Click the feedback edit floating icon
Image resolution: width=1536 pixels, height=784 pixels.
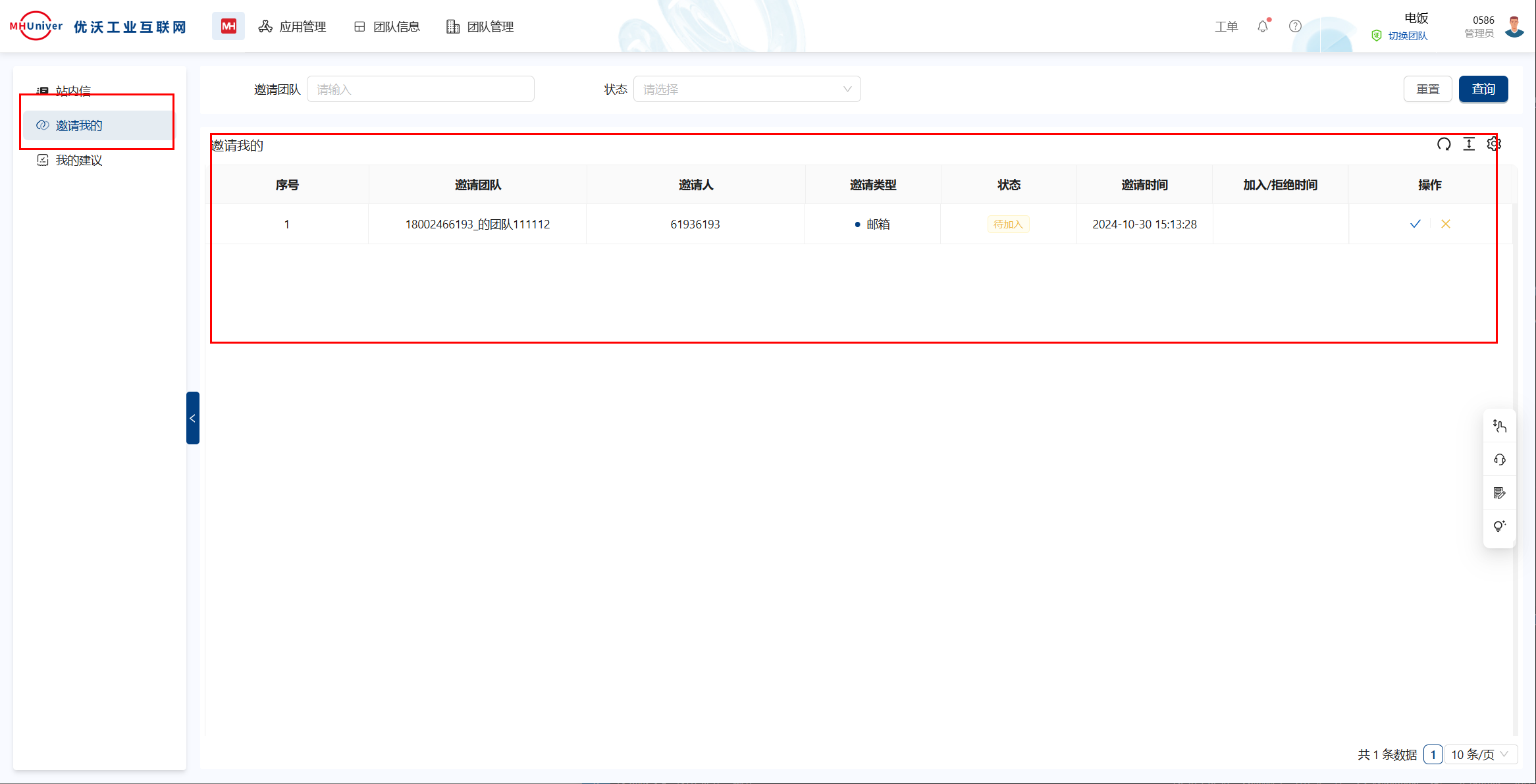(1499, 493)
